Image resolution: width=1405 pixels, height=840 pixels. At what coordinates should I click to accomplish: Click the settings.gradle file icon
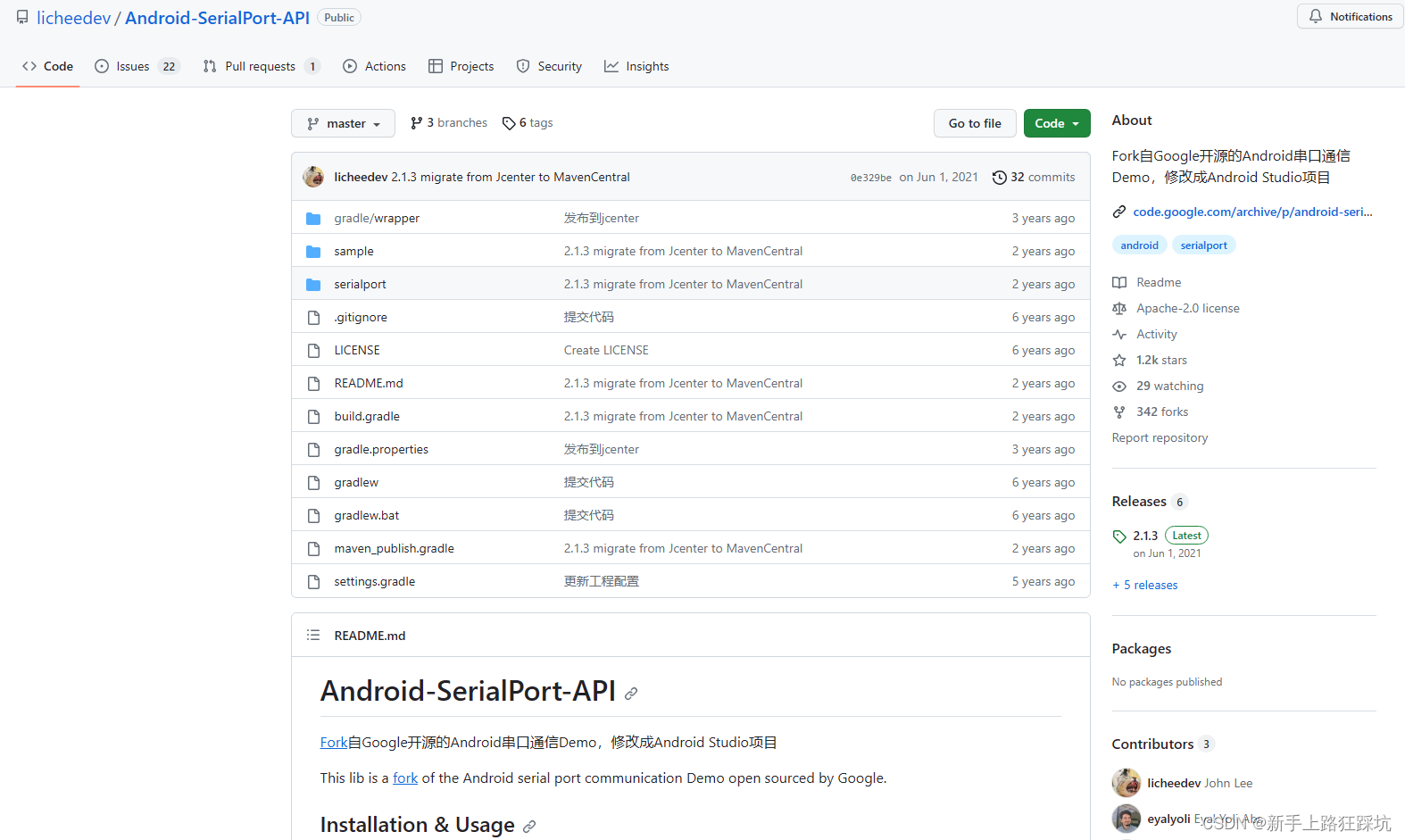(x=313, y=582)
